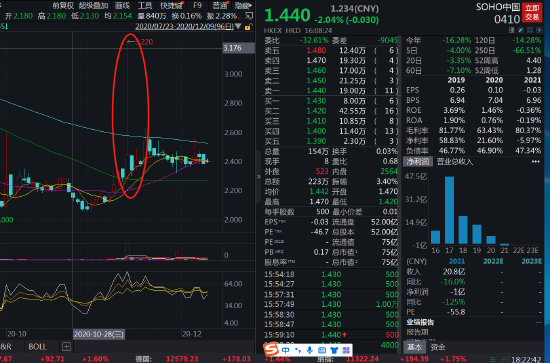The width and height of the screenshot is (550, 363).
Task: Open the 画线 drawing-line menu
Action: pos(122,5)
